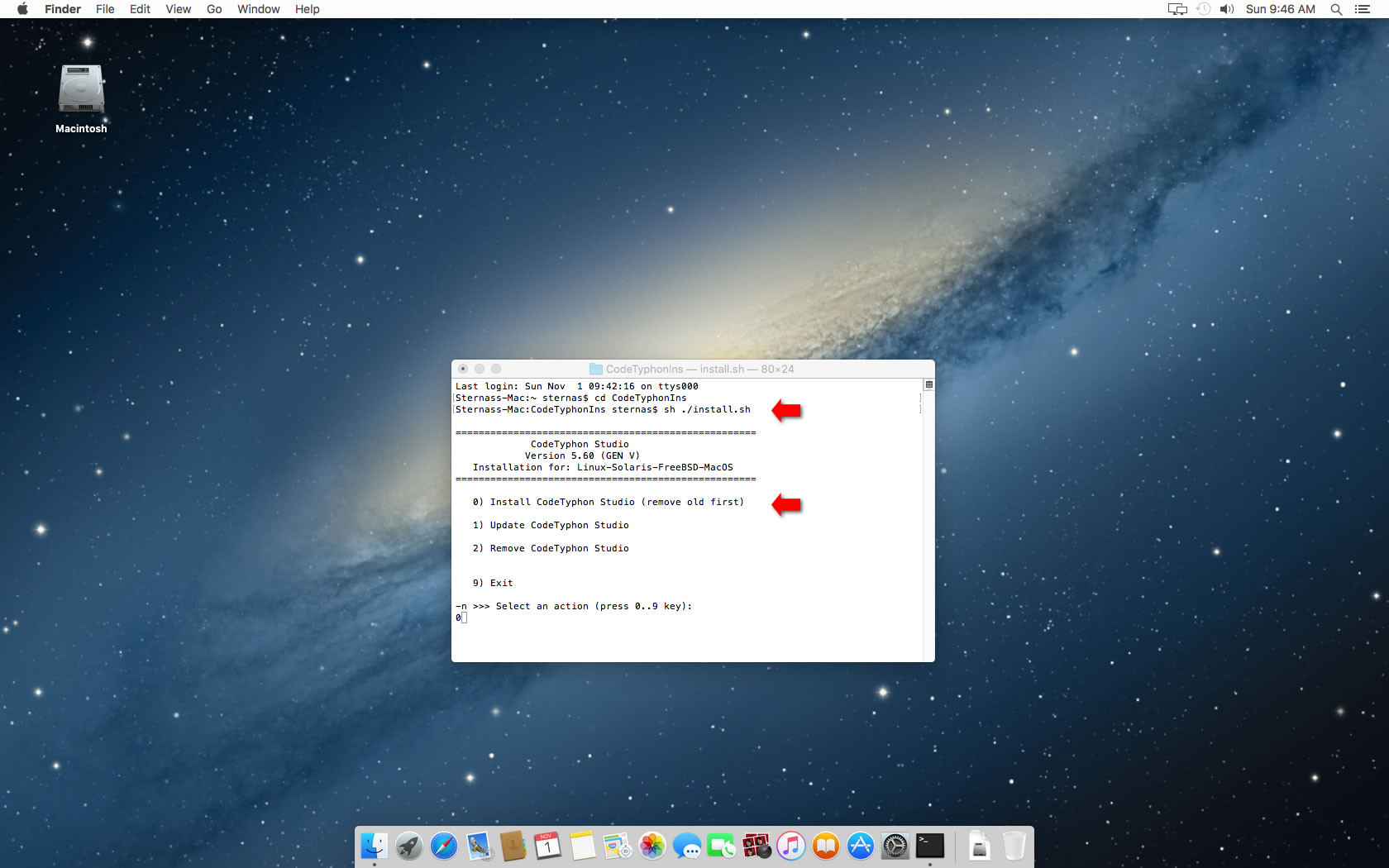Open the Apple menu

[x=22, y=9]
